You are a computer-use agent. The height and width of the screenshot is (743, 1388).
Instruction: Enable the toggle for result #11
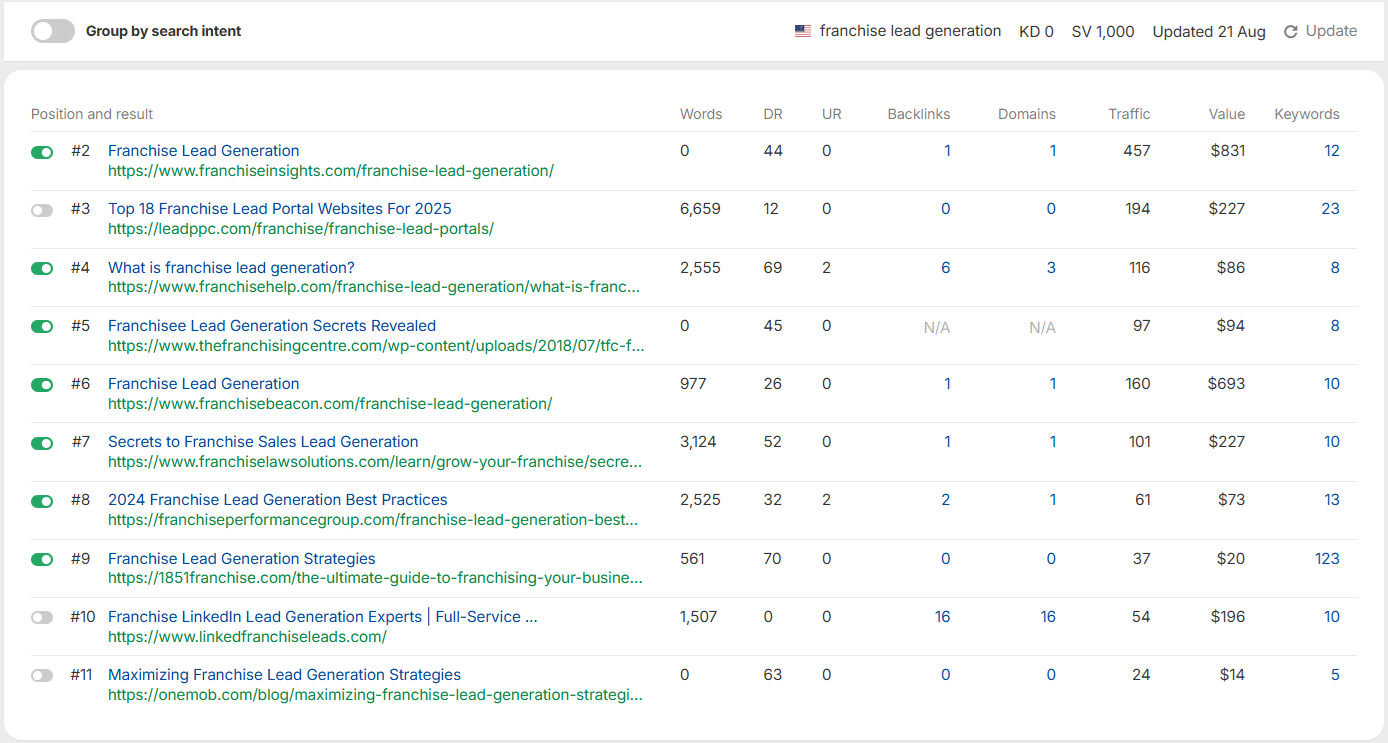point(42,676)
